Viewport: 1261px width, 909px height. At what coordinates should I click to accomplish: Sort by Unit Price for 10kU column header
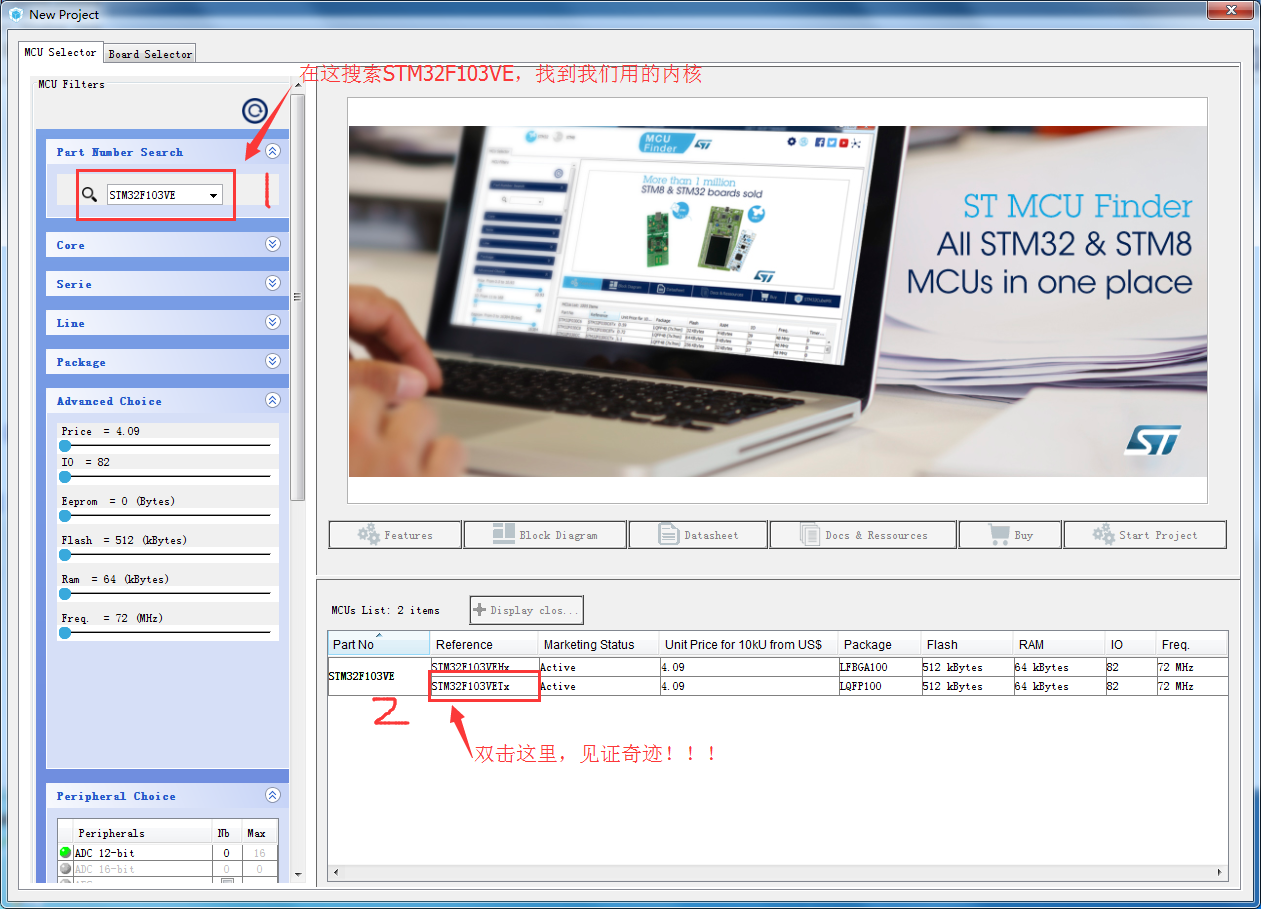coord(748,644)
